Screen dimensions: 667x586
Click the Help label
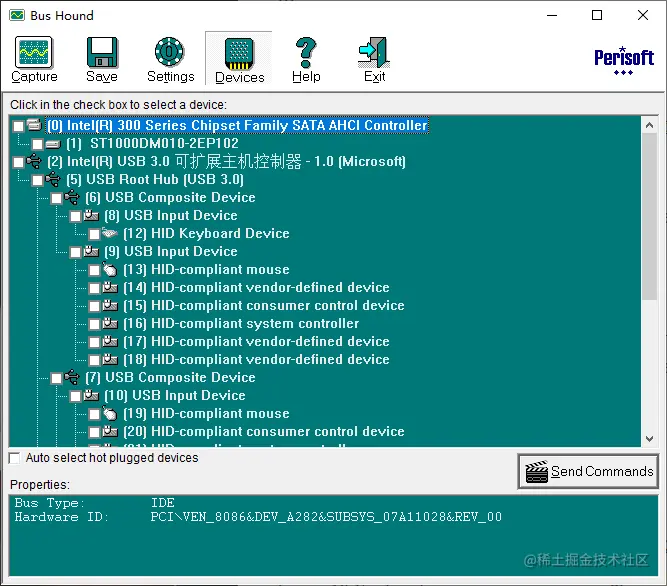tap(306, 77)
